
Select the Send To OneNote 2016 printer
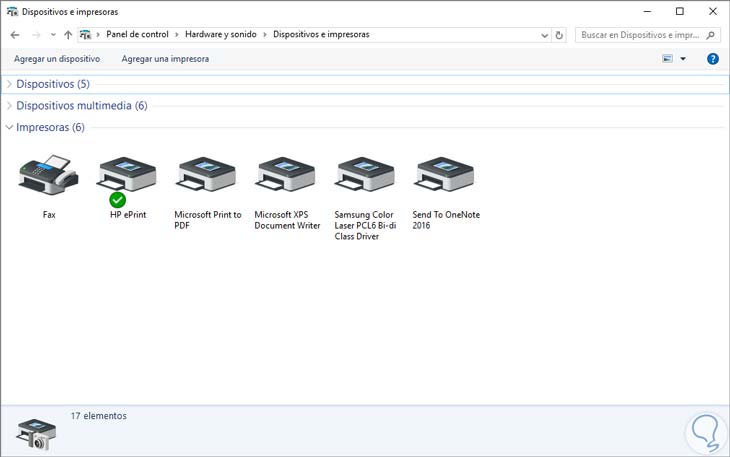[445, 175]
